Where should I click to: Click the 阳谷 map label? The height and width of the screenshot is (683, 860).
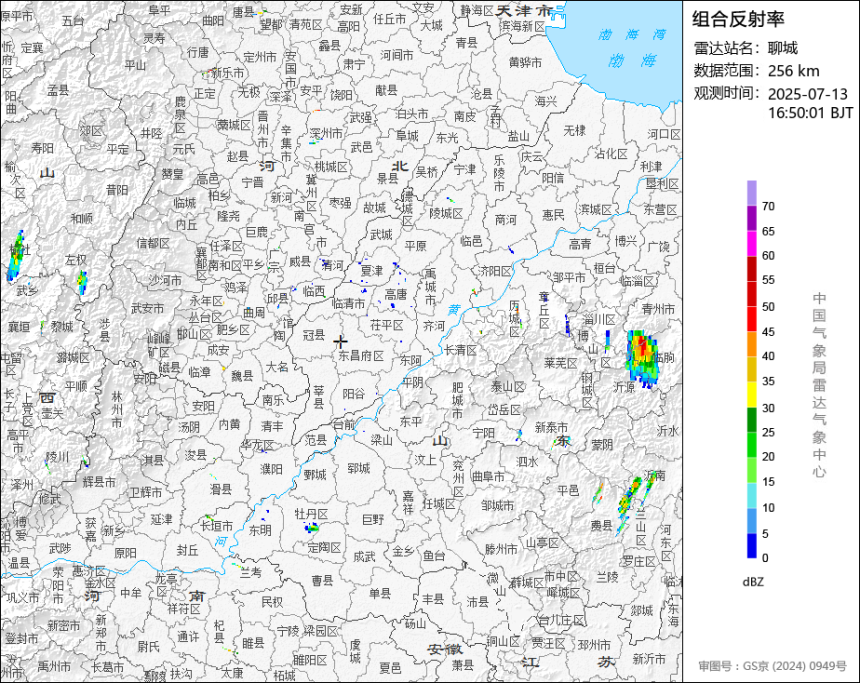coord(353,394)
